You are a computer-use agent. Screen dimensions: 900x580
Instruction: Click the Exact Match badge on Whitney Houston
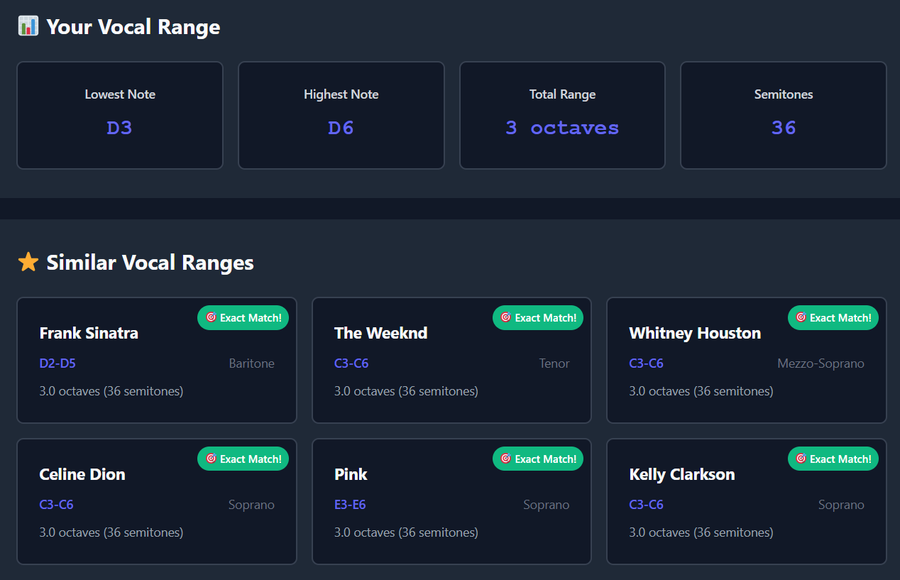coord(833,318)
